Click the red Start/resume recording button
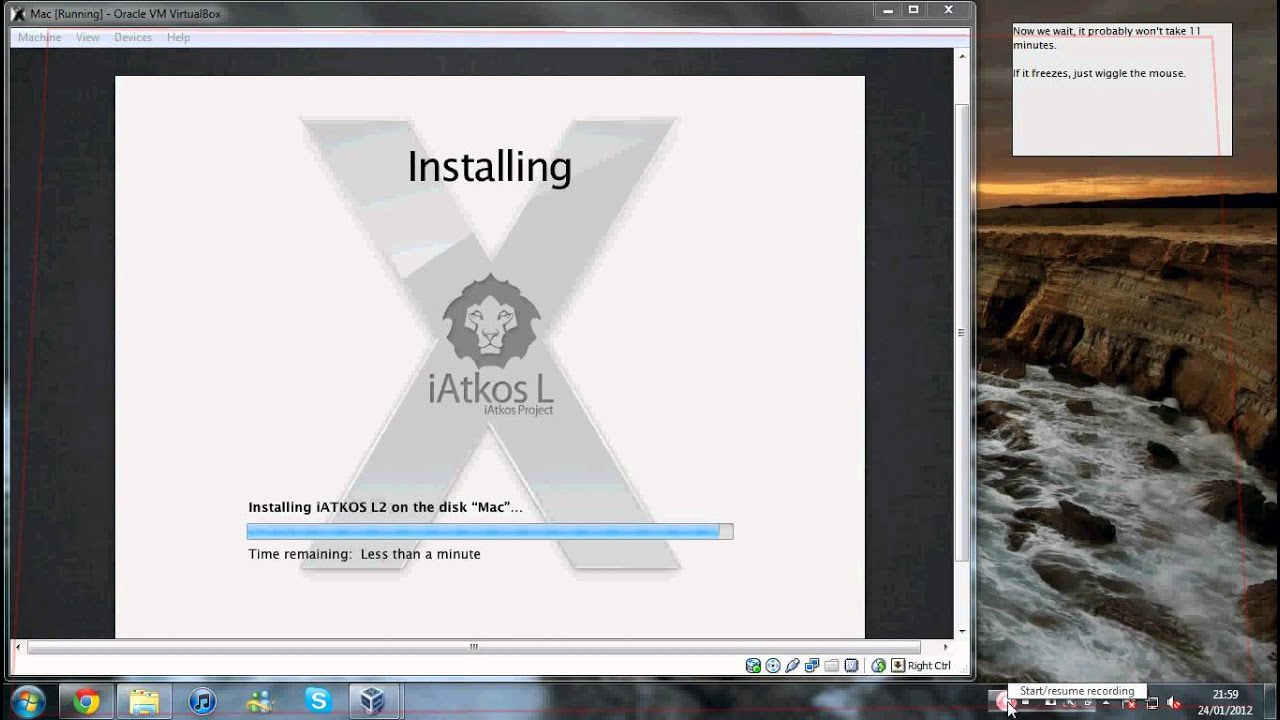Screen dimensions: 1280x720 coord(1003,702)
